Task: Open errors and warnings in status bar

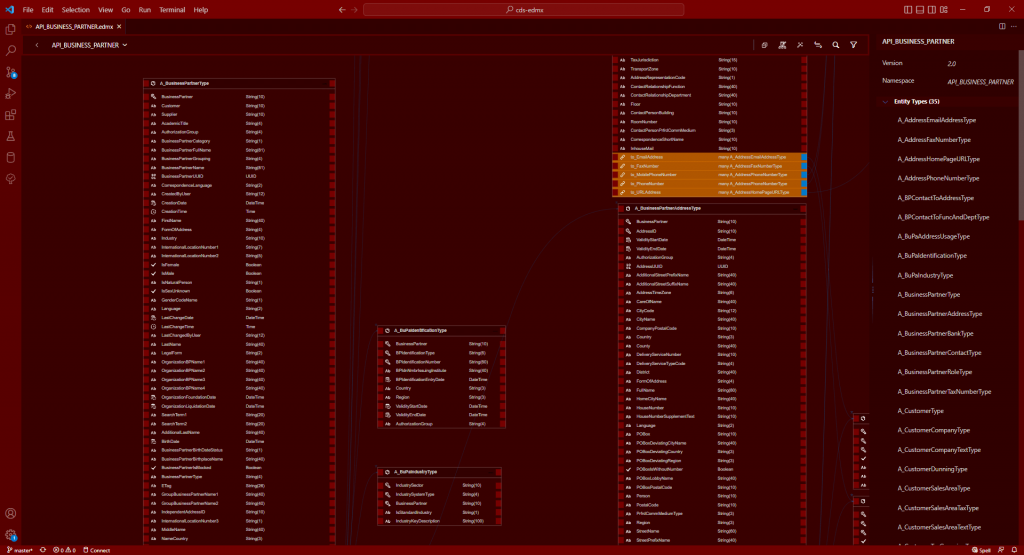Action: 65,550
